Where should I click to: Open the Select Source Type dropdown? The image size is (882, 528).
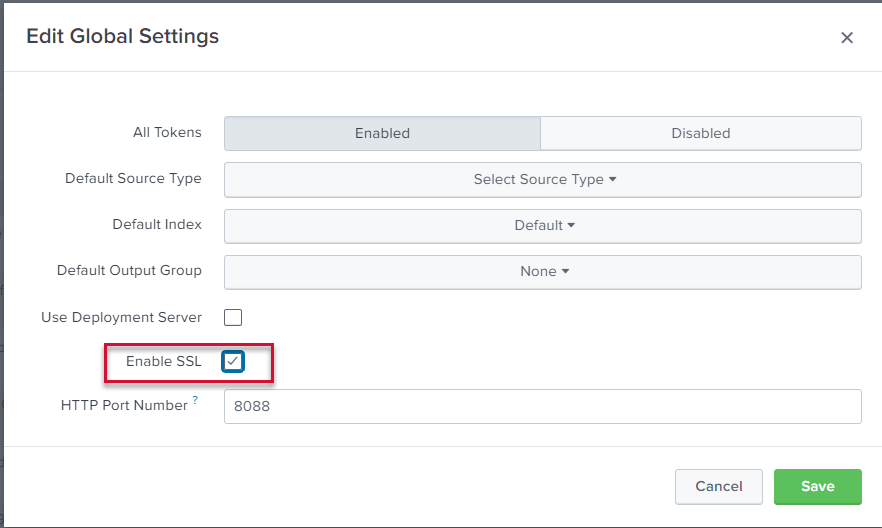pyautogui.click(x=543, y=180)
